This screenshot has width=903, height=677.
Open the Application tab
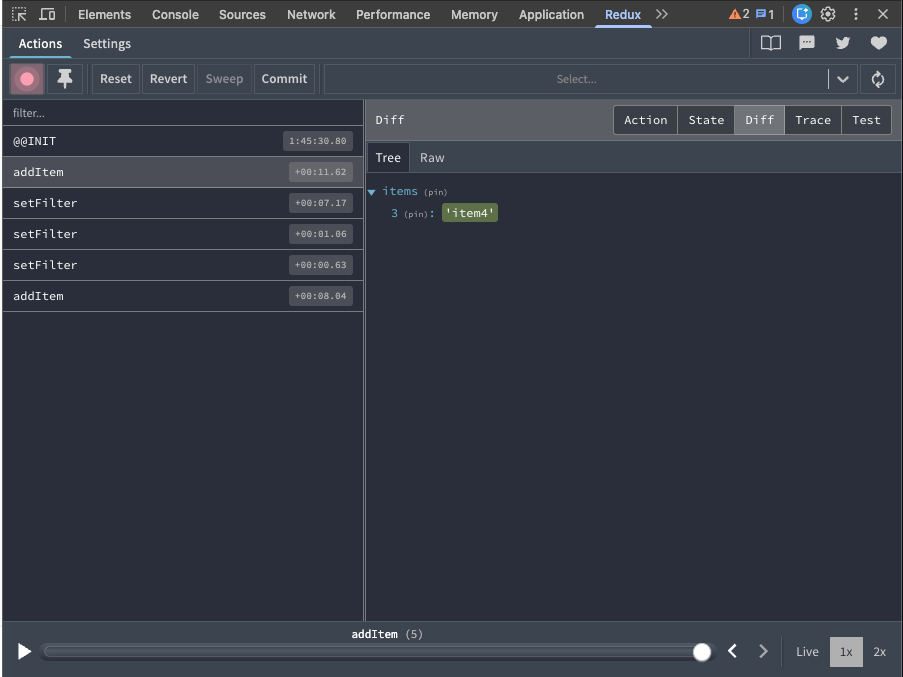click(551, 14)
